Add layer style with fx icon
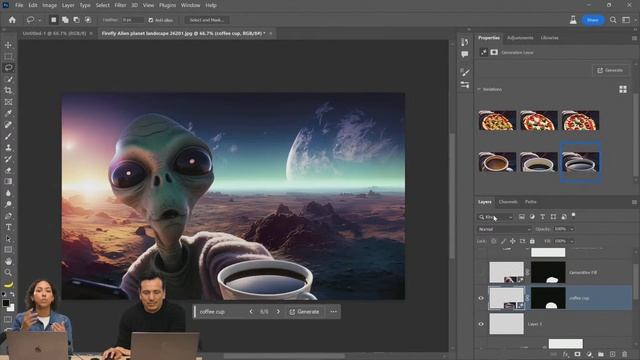This screenshot has height=360, width=640. tap(565, 354)
